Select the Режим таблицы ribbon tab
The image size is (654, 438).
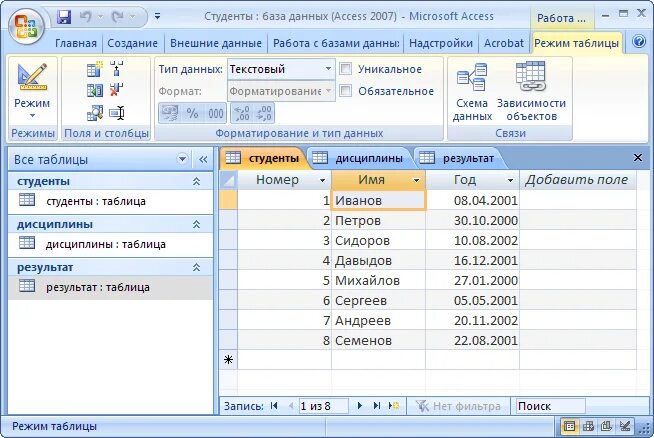click(576, 43)
